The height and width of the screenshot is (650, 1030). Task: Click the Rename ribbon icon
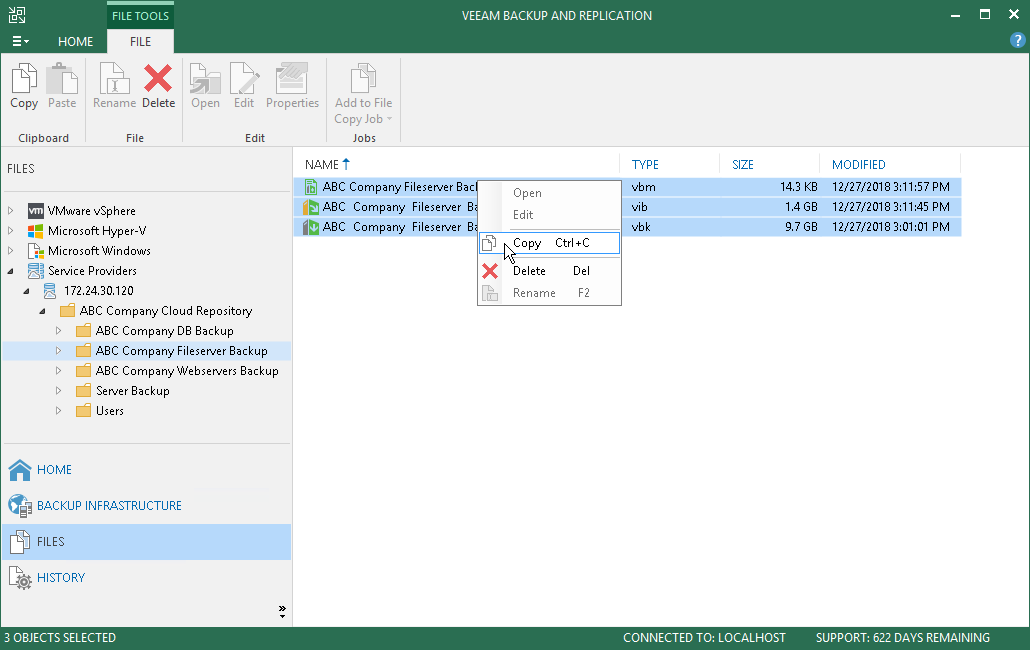click(114, 79)
